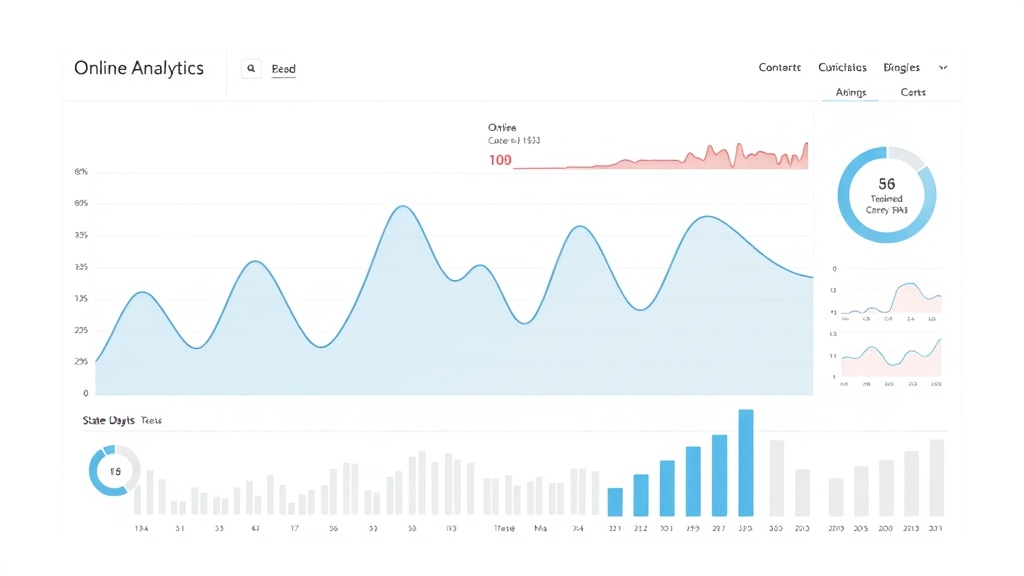Switch to the "Carts" tab
The image size is (1024, 576).
[x=912, y=91]
